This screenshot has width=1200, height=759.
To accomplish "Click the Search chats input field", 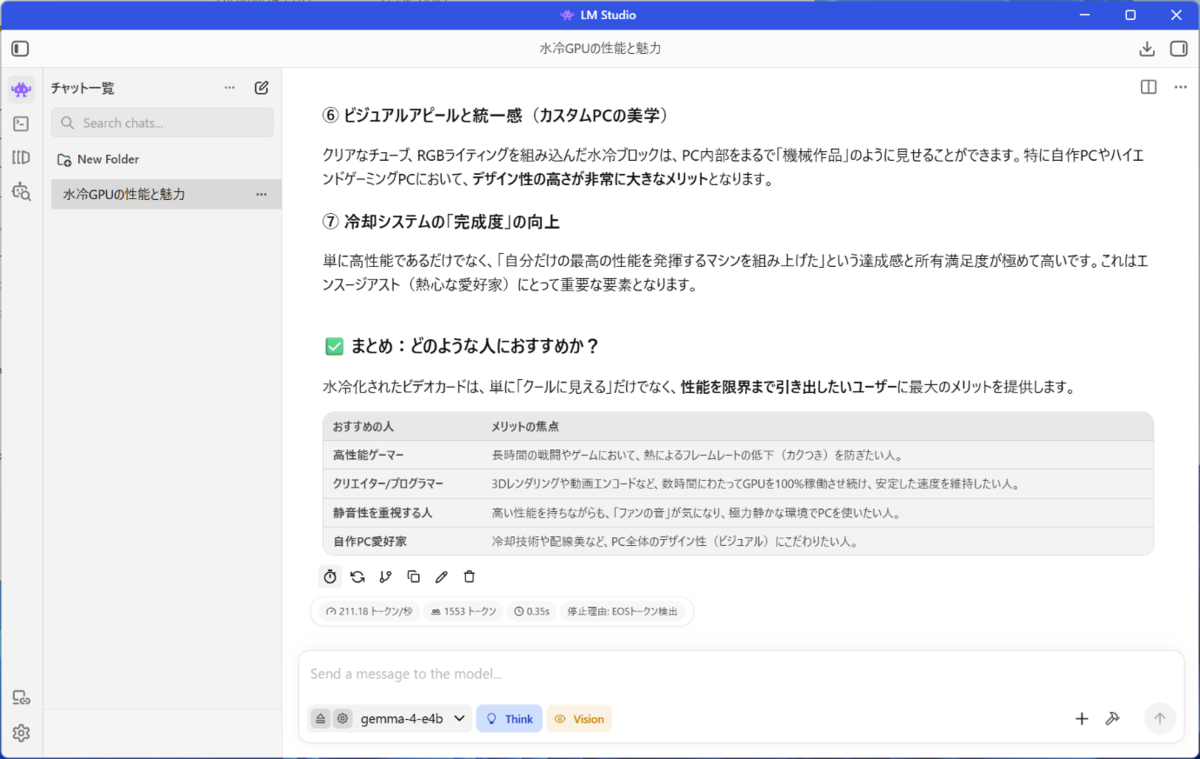I will (x=162, y=123).
